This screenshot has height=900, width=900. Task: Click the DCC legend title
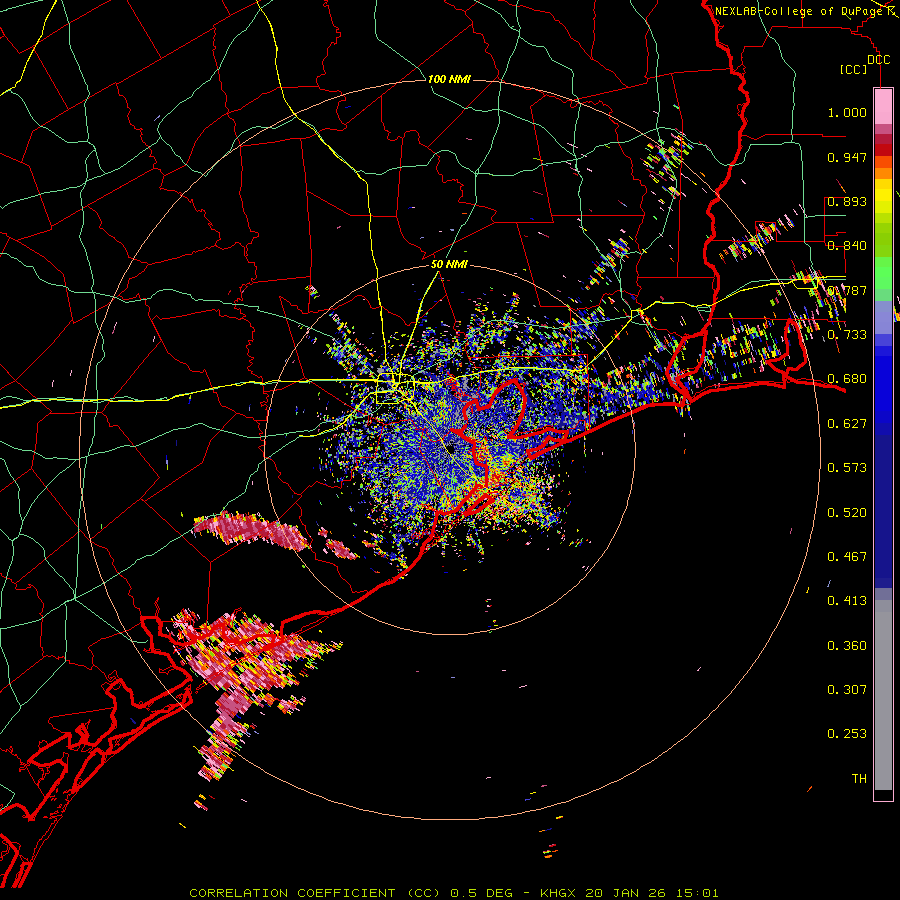pos(879,60)
